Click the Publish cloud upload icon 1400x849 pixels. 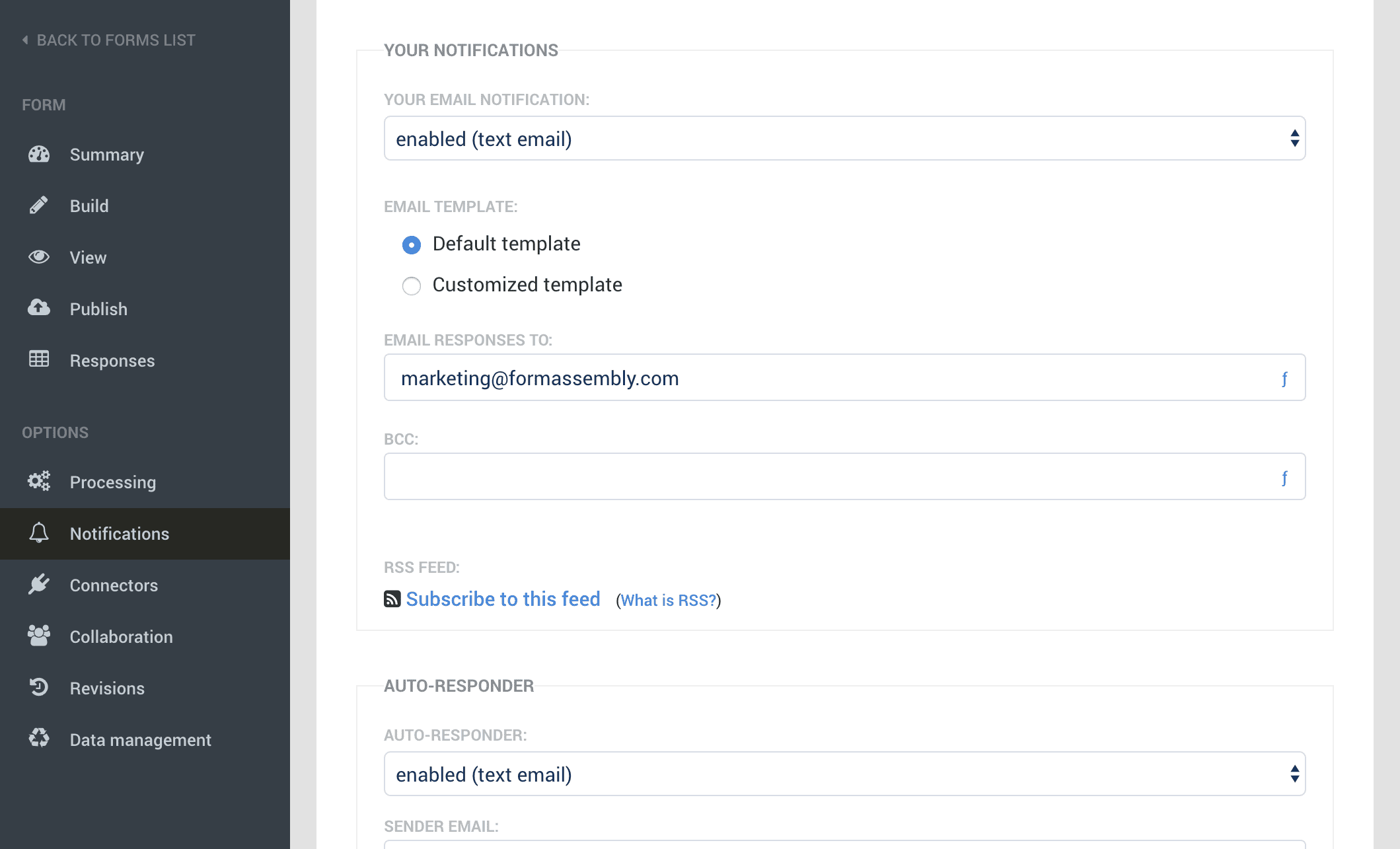39,308
